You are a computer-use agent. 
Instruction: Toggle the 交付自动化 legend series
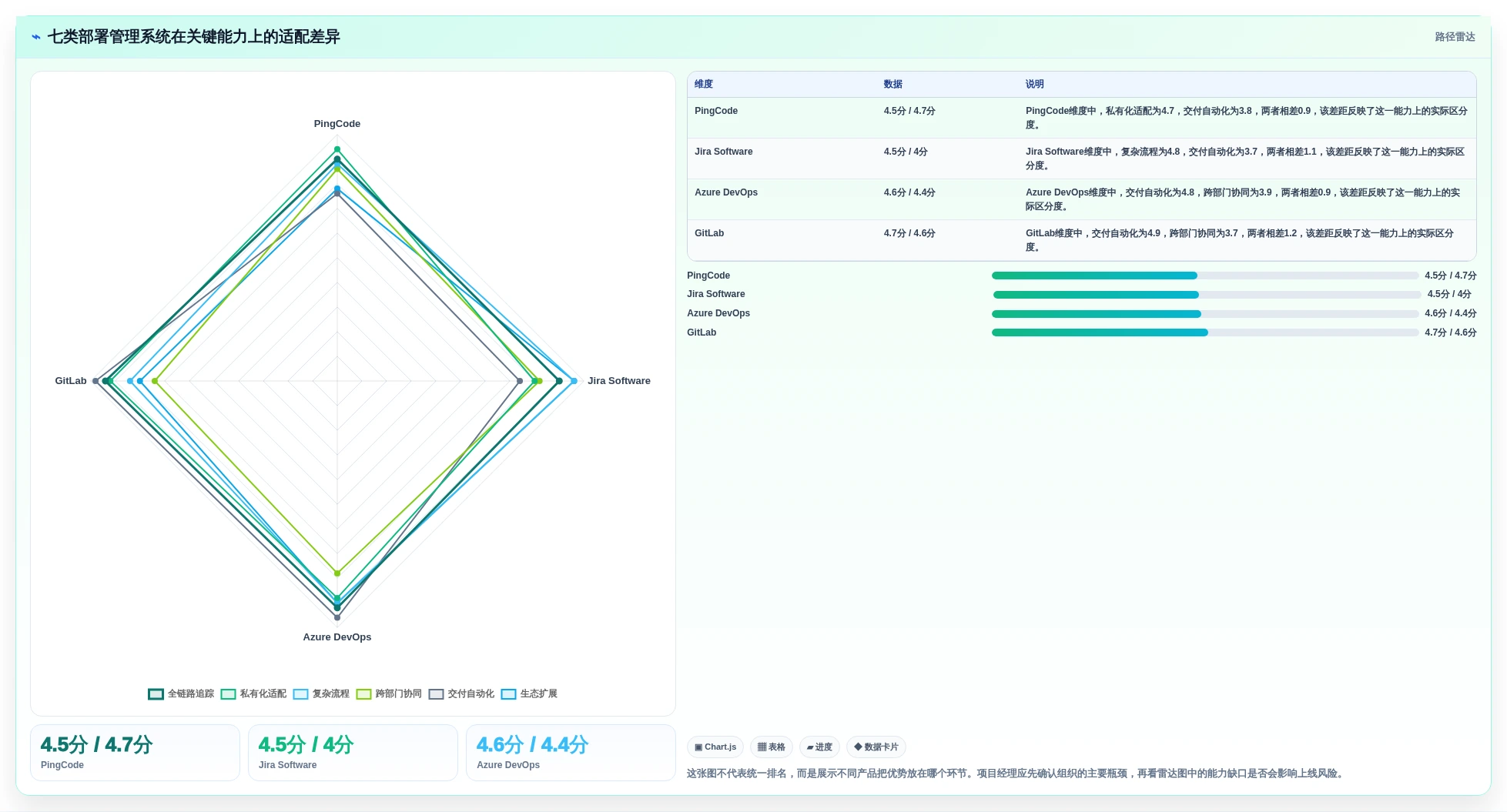click(x=461, y=693)
